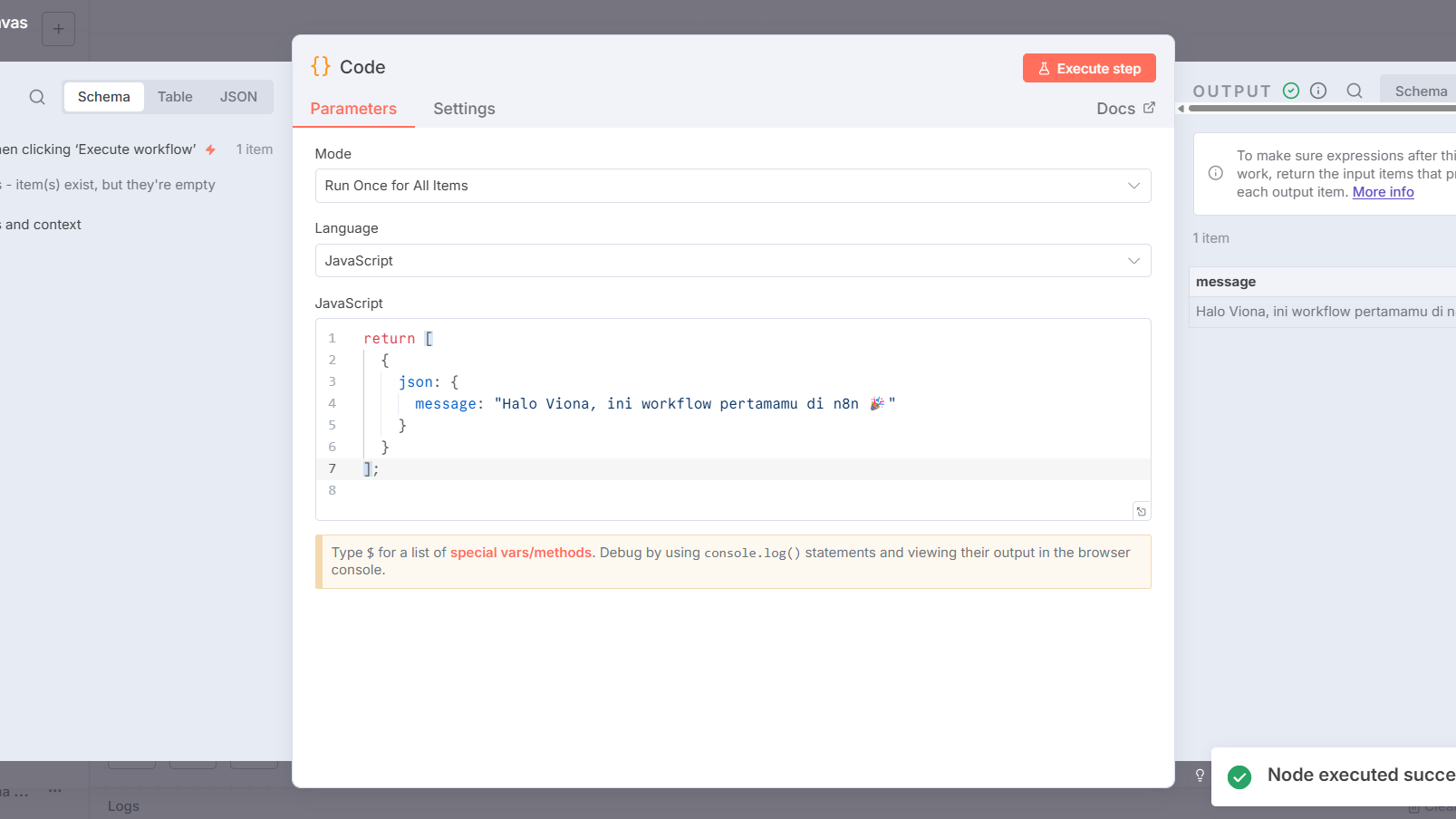The width and height of the screenshot is (1456, 819).
Task: Select the Parameters tab
Action: tap(353, 109)
